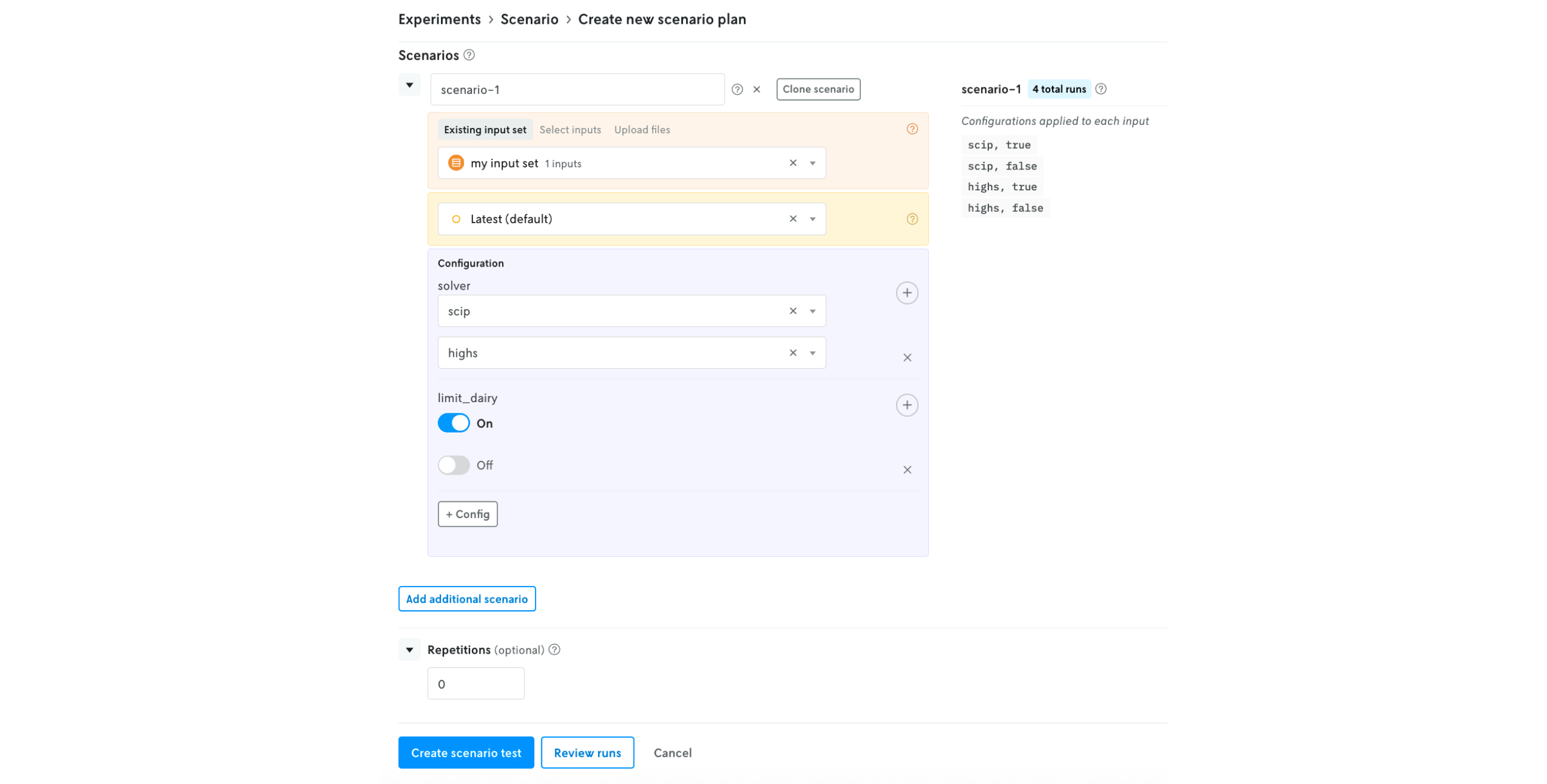Screen dimensions: 1547x784
Task: Click help icon beside scenario-1 name field
Action: [737, 89]
